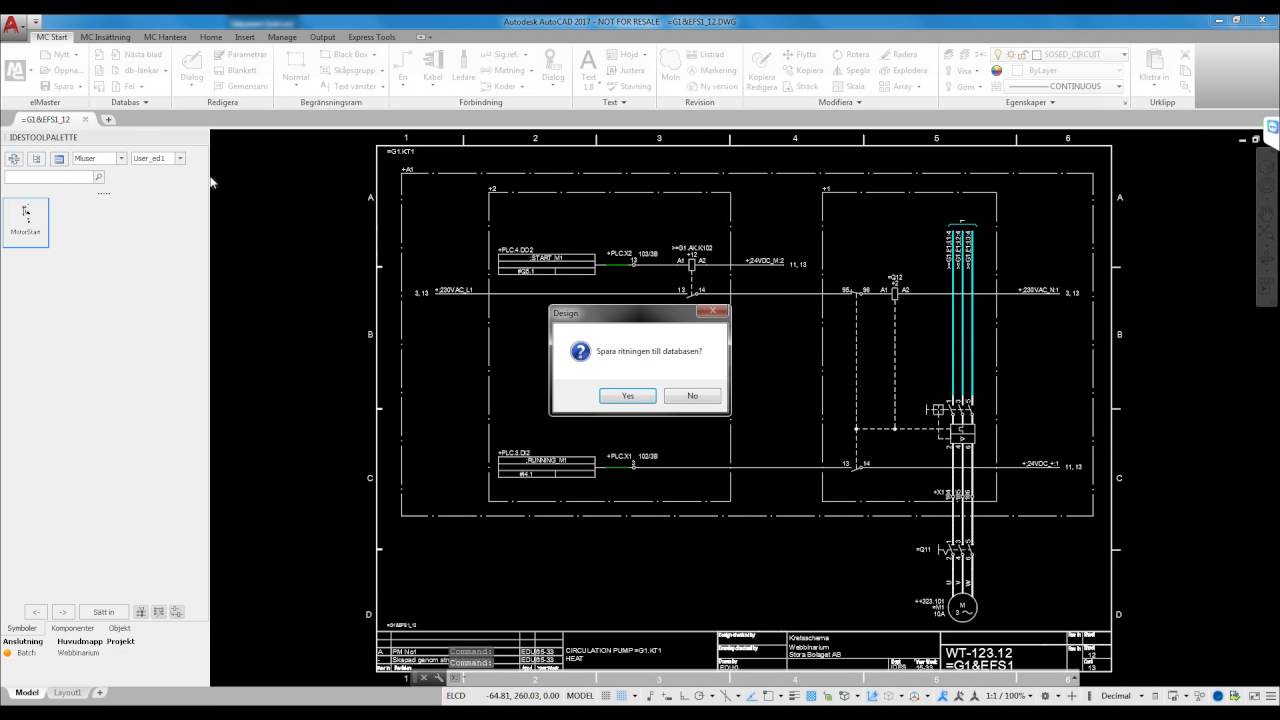1280x720 pixels.
Task: Click the Rotera (rotate) tool
Action: (851, 55)
